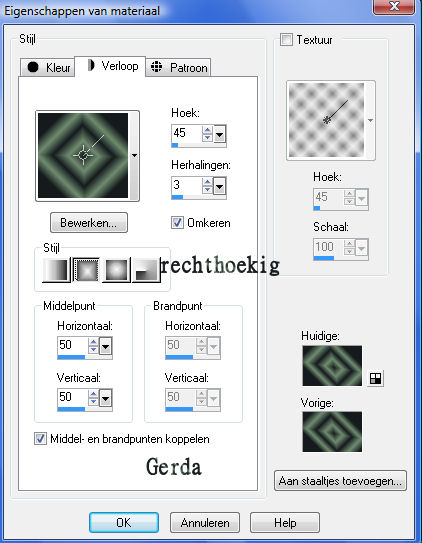422x543 pixels.
Task: Select the linear gradient style icon
Action: 56,270
